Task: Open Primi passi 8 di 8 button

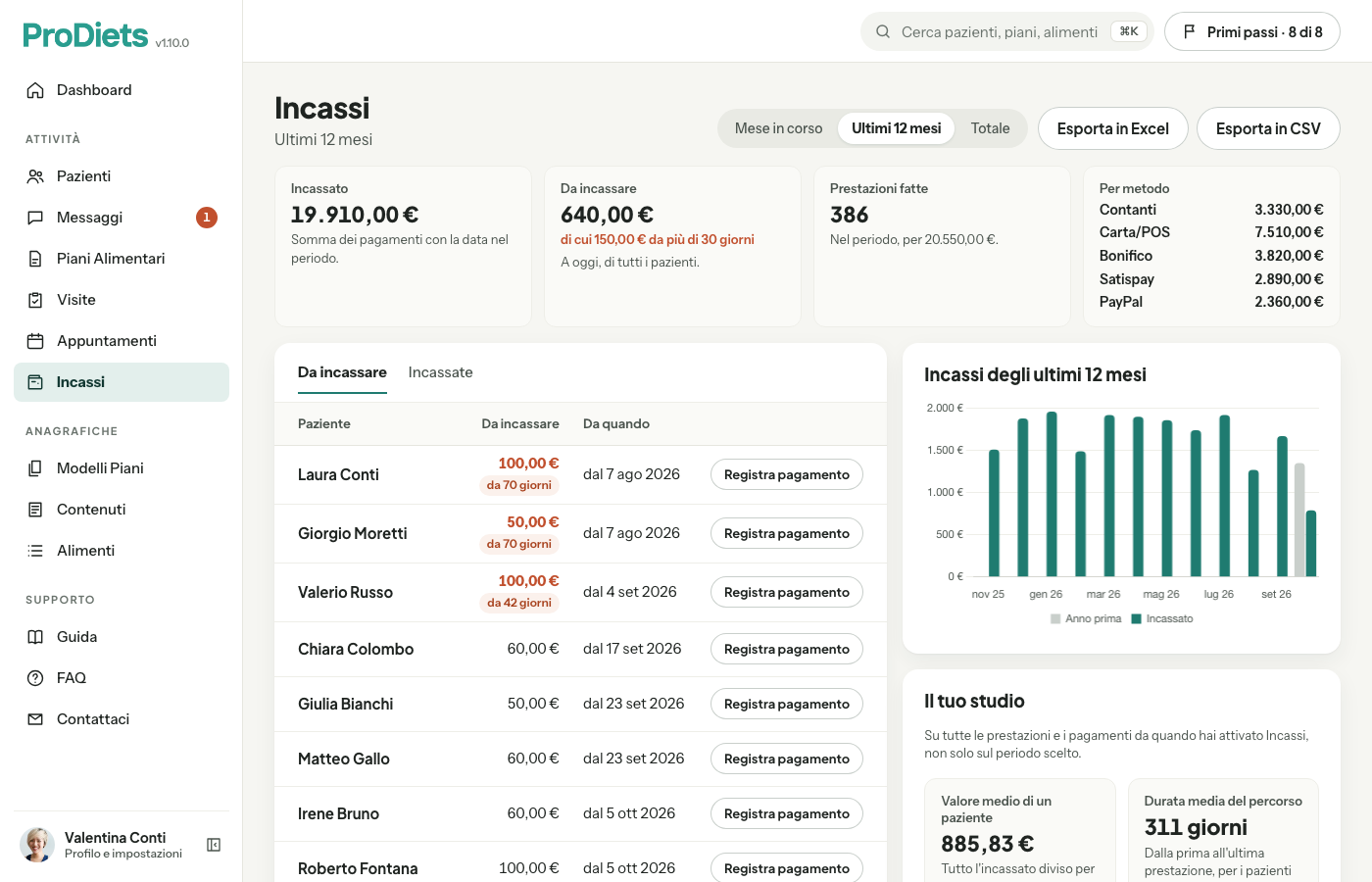Action: [1252, 31]
